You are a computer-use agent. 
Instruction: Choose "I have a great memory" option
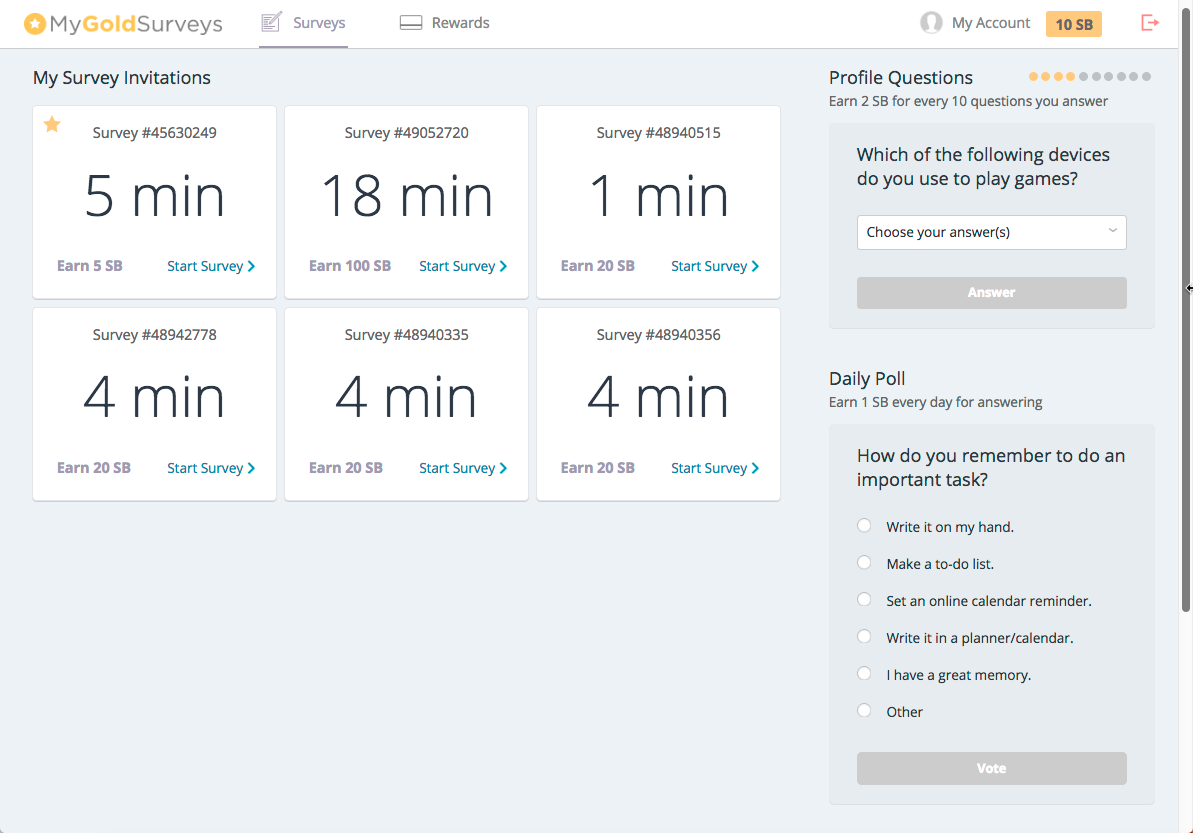click(864, 674)
